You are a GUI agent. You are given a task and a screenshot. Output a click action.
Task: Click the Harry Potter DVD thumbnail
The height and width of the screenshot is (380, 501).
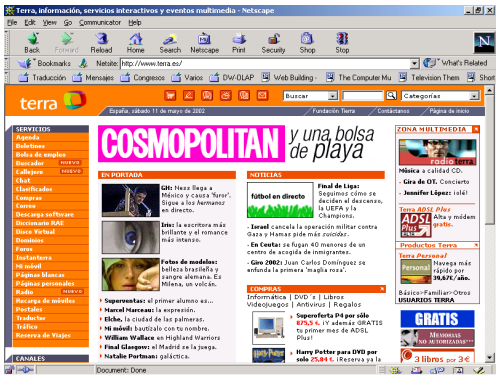click(269, 355)
